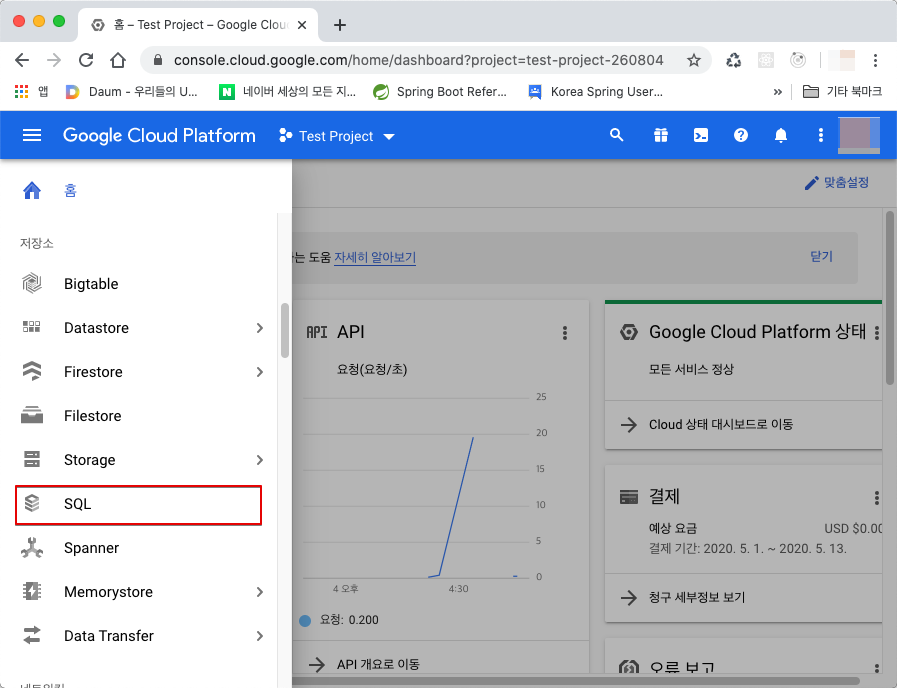The image size is (897, 688).
Task: Click 자세히 알아보기 link
Action: point(375,257)
